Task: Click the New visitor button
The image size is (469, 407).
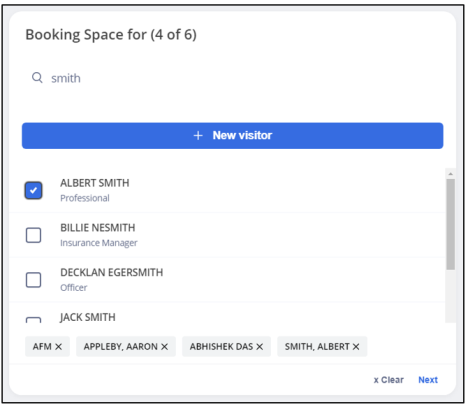Action: [x=232, y=136]
